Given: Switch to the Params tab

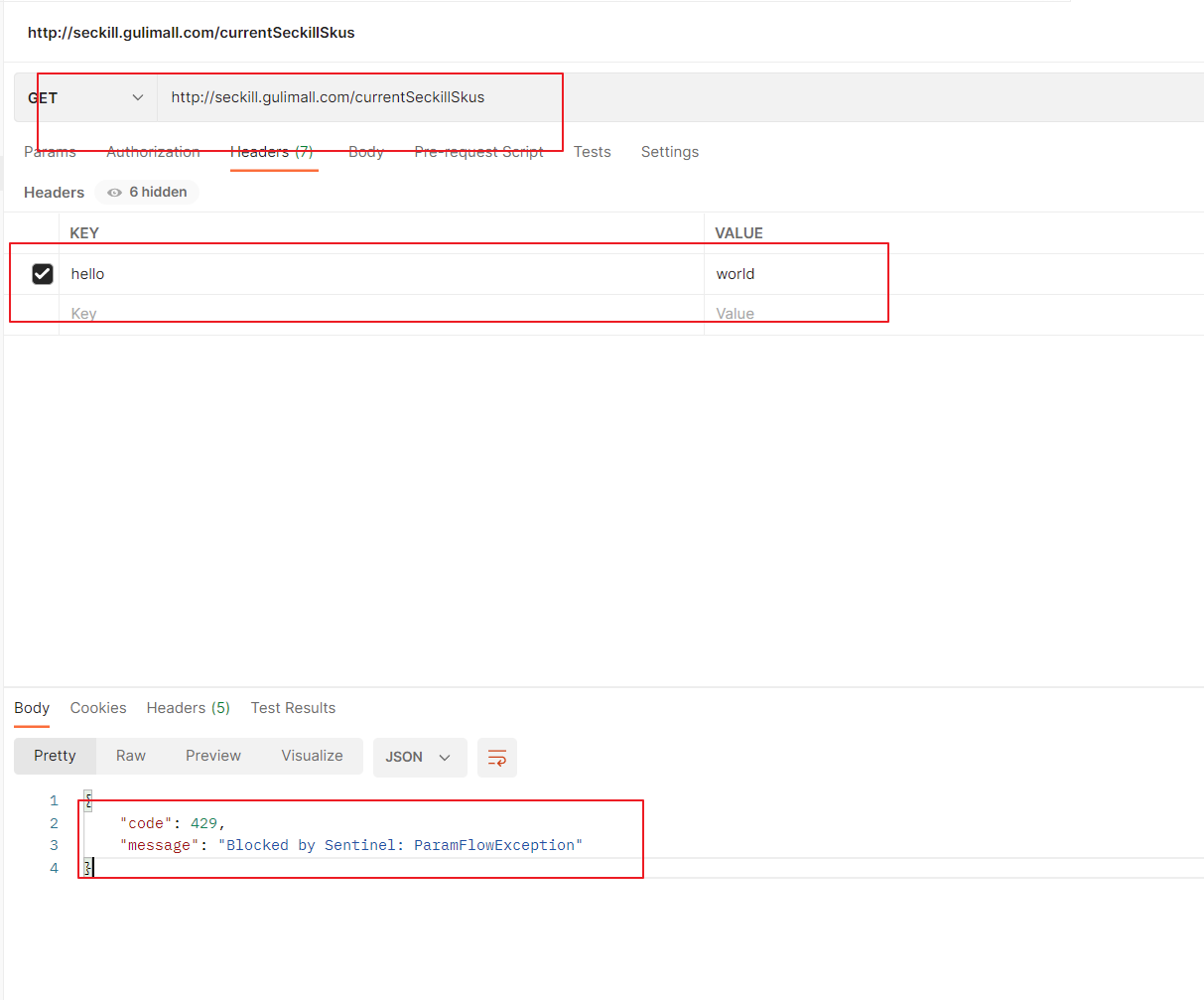Looking at the screenshot, I should [x=50, y=152].
